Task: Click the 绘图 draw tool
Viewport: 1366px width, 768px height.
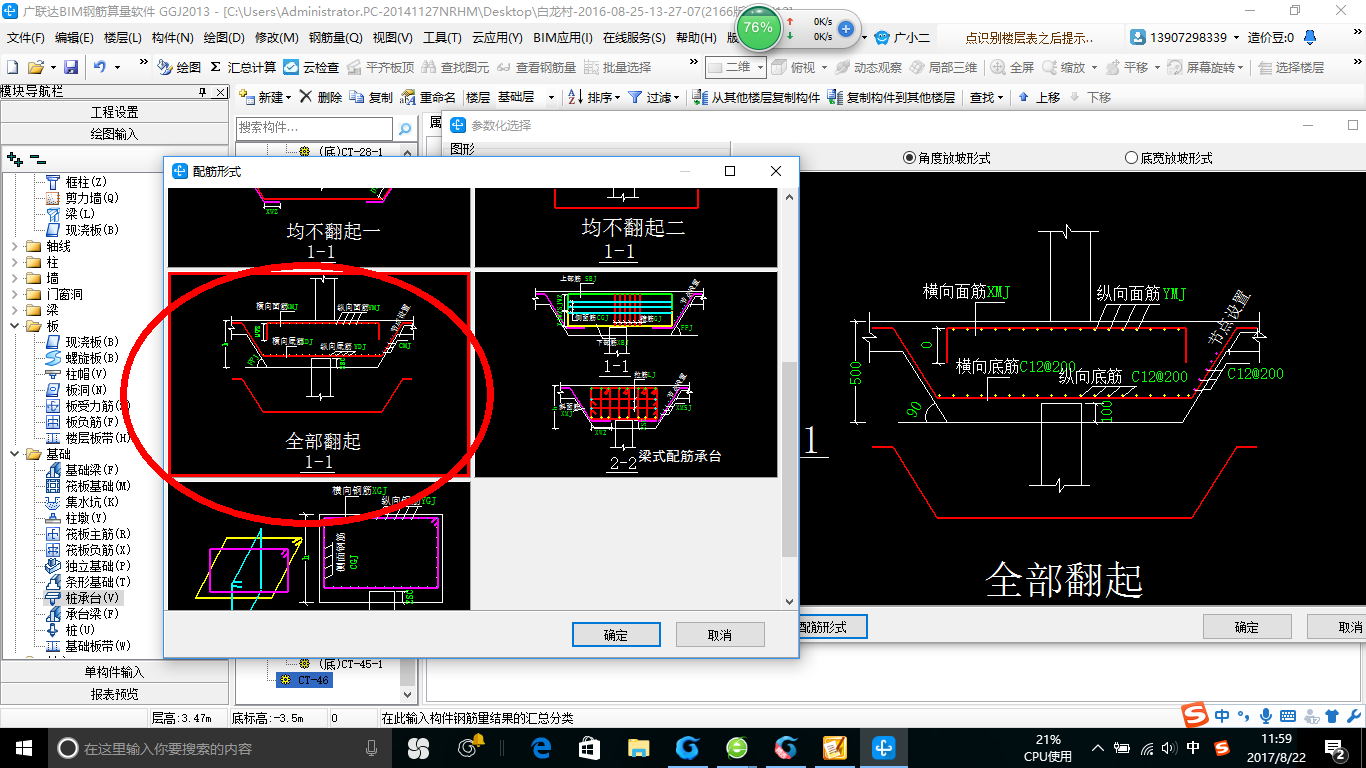Action: [179, 67]
